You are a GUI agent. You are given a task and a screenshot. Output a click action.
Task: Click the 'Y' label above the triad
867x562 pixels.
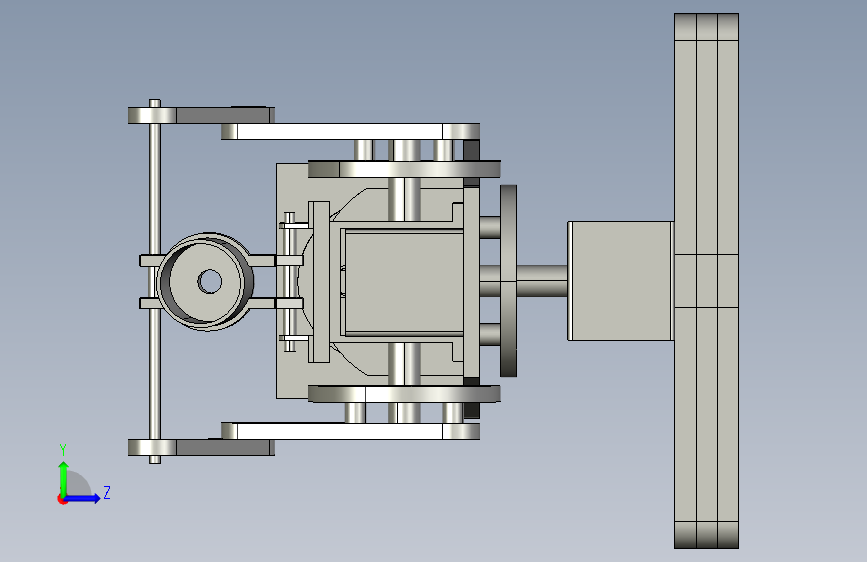coord(63,449)
